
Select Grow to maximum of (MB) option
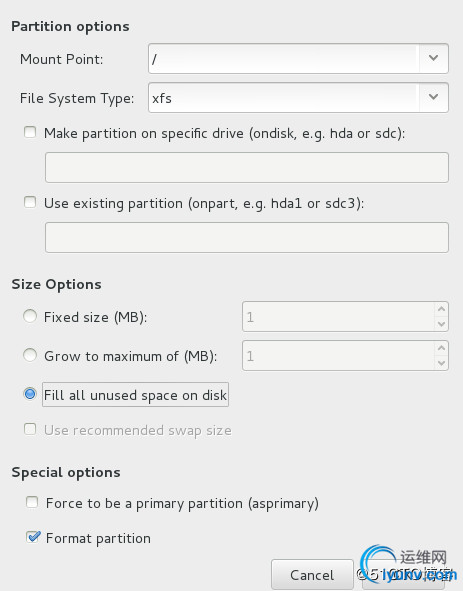[x=30, y=355]
